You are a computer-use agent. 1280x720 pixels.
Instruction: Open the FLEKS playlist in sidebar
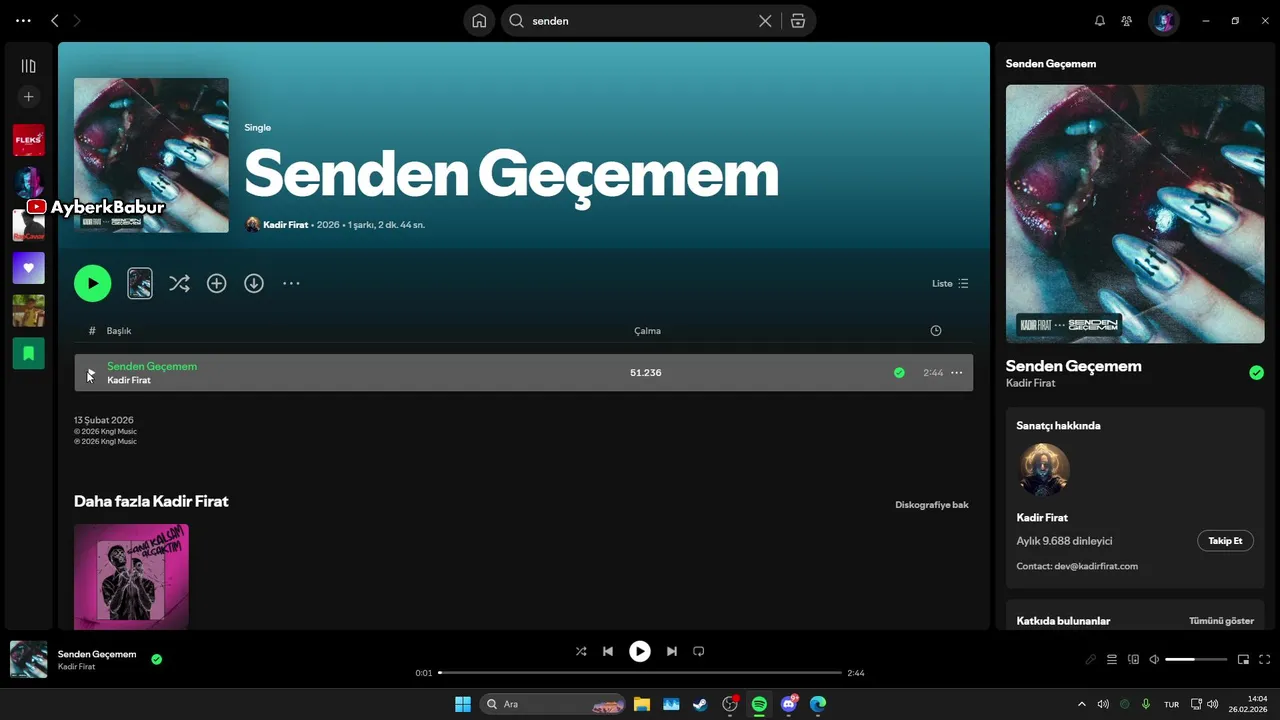pyautogui.click(x=28, y=140)
